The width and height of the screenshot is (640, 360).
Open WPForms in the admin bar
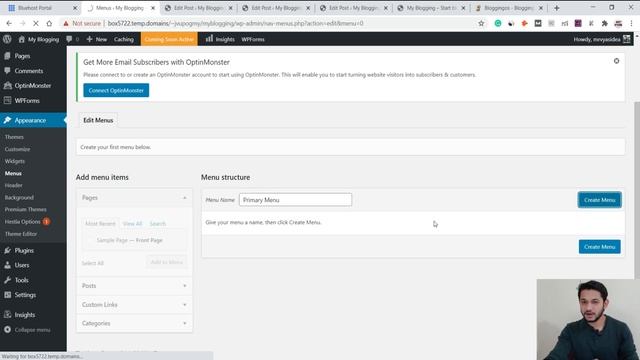click(253, 39)
